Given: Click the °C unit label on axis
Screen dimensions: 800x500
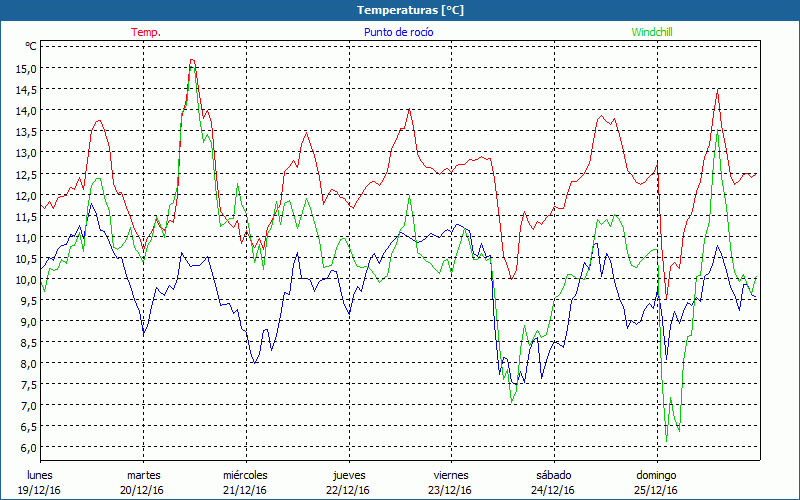Looking at the screenshot, I should [31, 46].
